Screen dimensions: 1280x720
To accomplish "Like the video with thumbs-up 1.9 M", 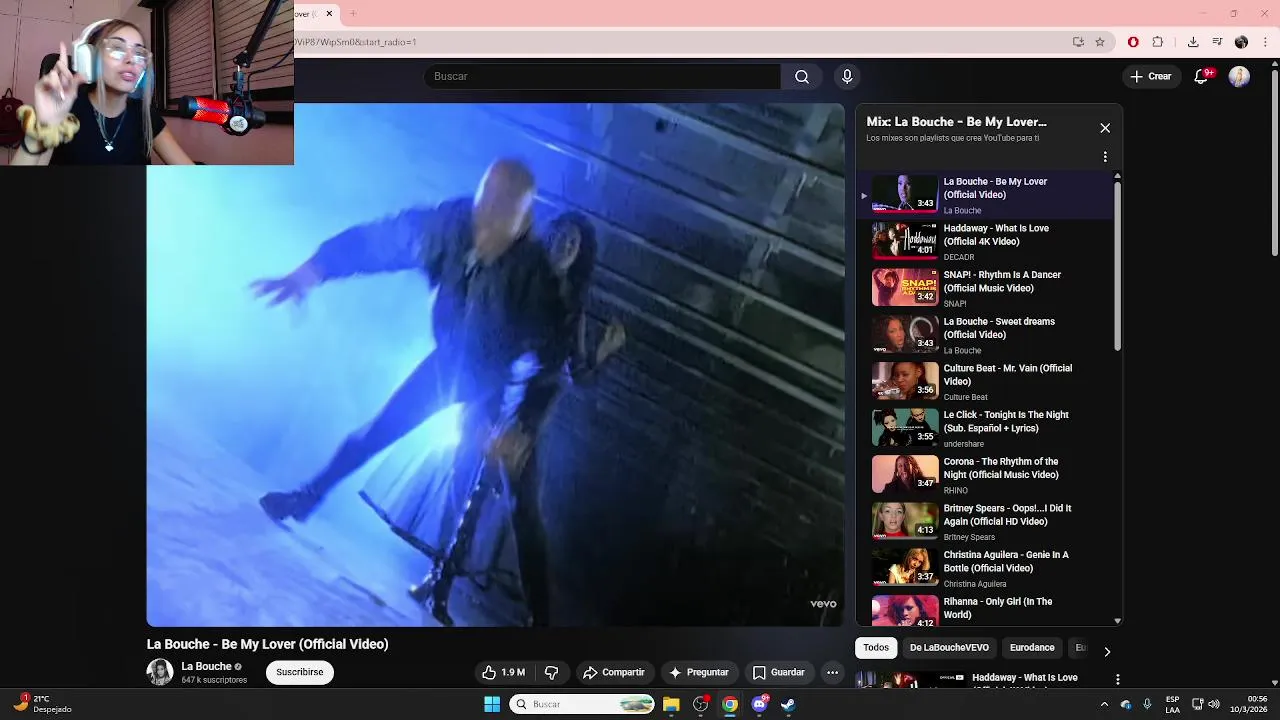I will 504,672.
